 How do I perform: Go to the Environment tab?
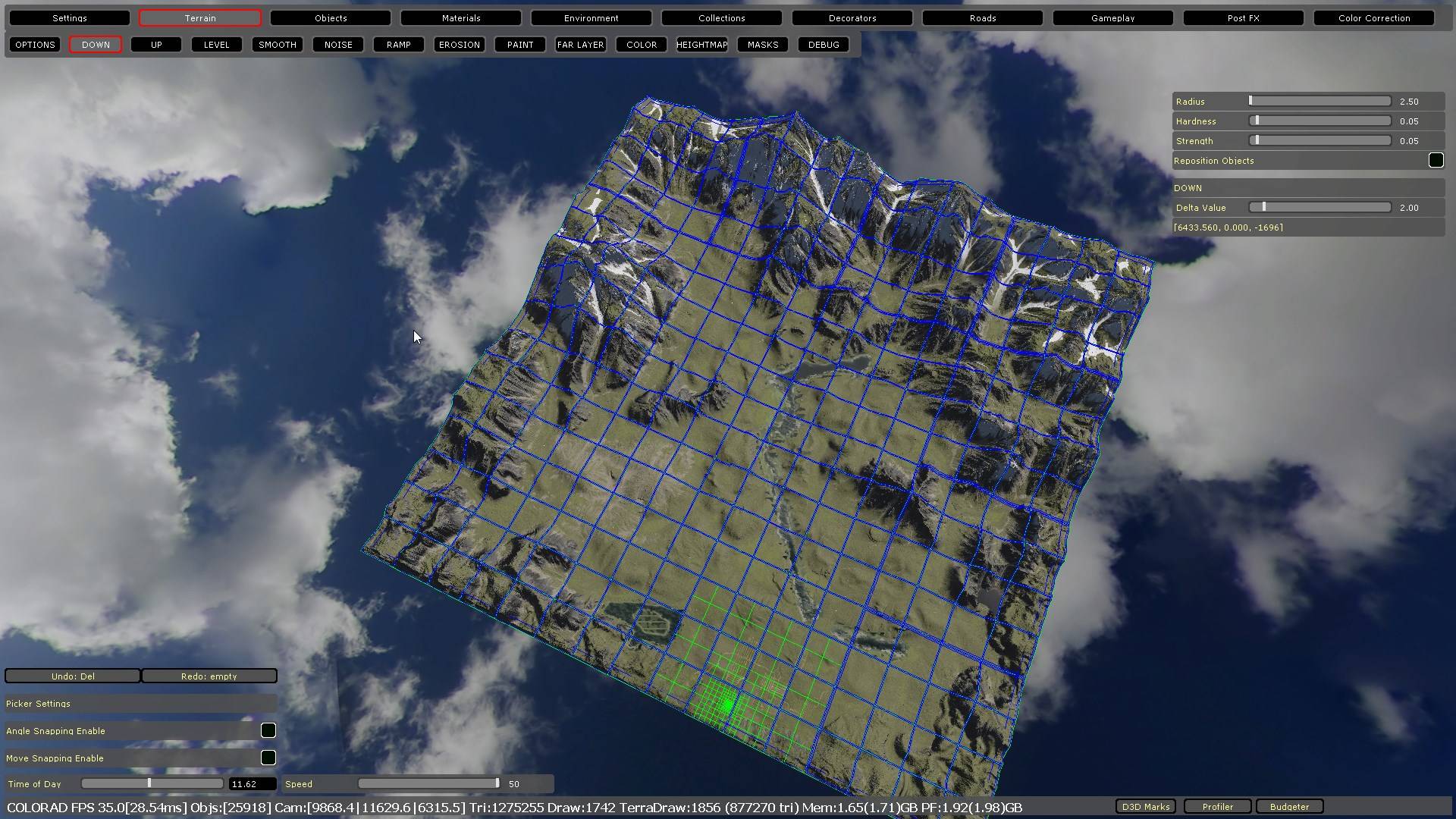click(591, 17)
